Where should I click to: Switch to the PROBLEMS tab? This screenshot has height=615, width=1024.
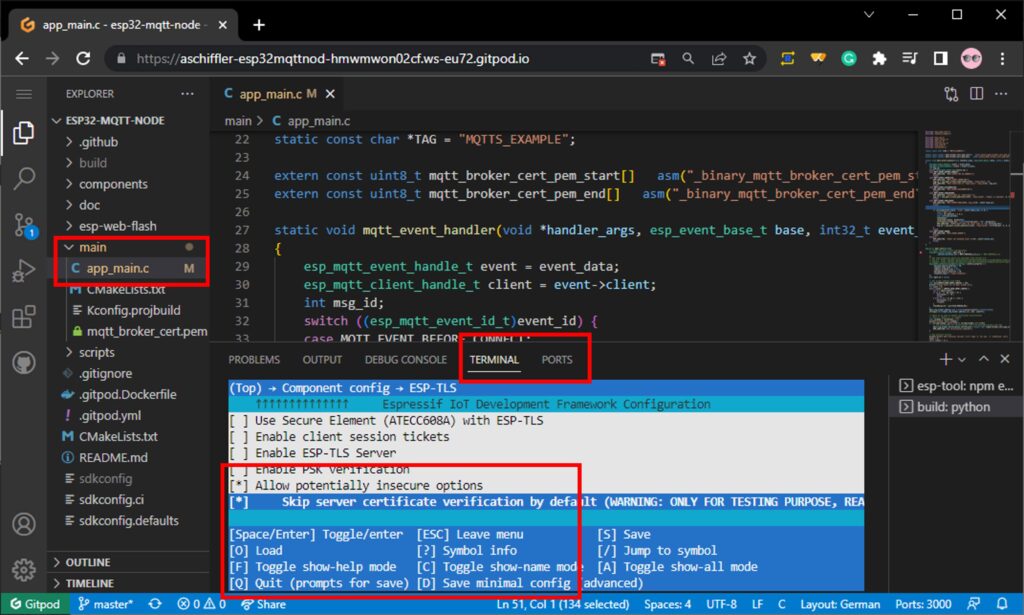[x=253, y=359]
